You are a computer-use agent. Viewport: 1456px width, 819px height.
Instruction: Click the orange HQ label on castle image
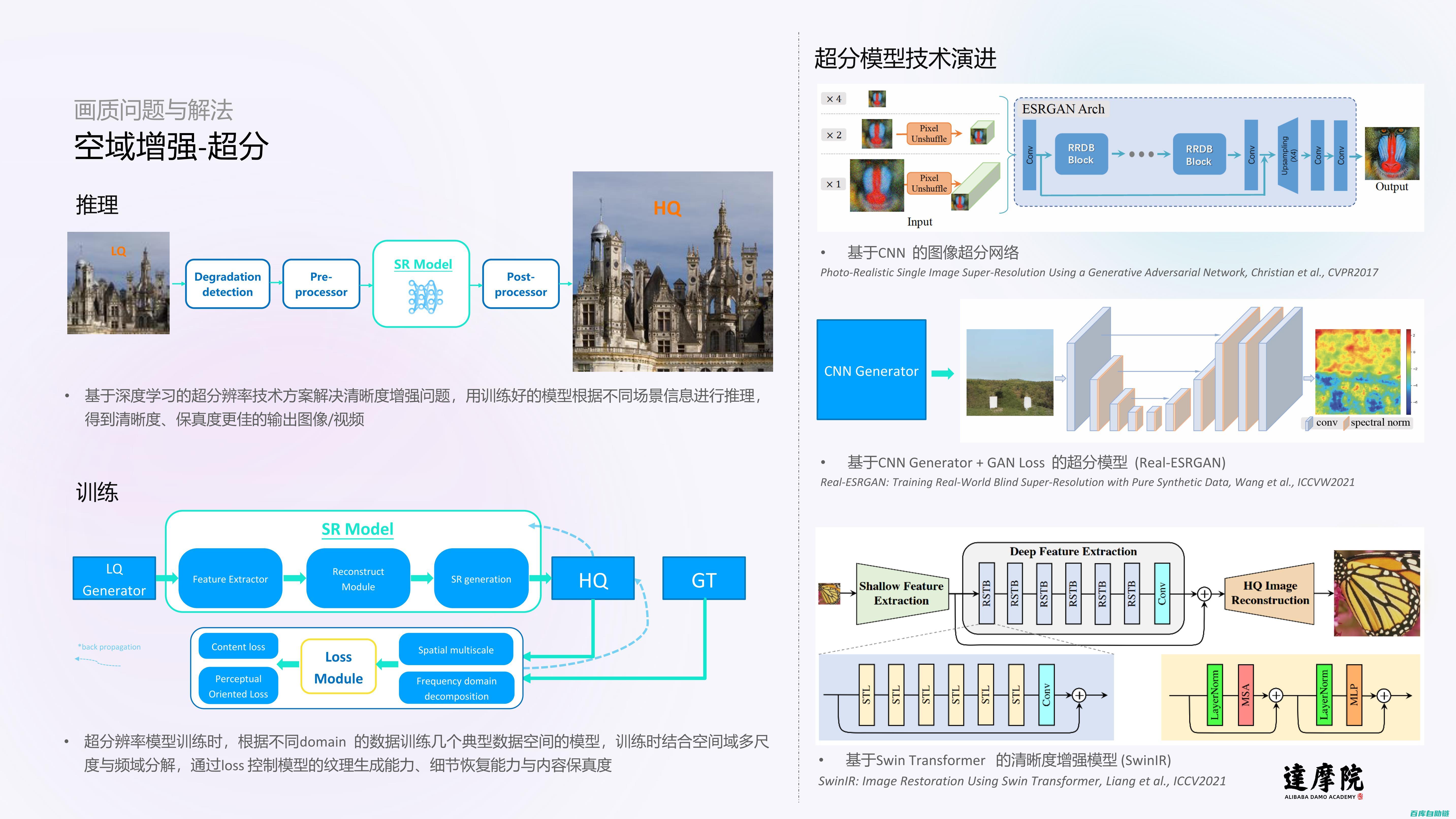click(667, 208)
